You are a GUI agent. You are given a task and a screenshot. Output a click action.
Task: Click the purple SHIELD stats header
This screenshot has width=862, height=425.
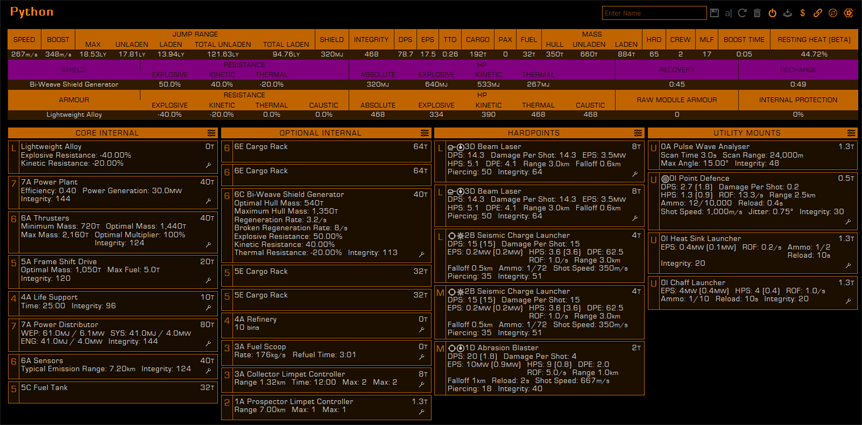74,70
